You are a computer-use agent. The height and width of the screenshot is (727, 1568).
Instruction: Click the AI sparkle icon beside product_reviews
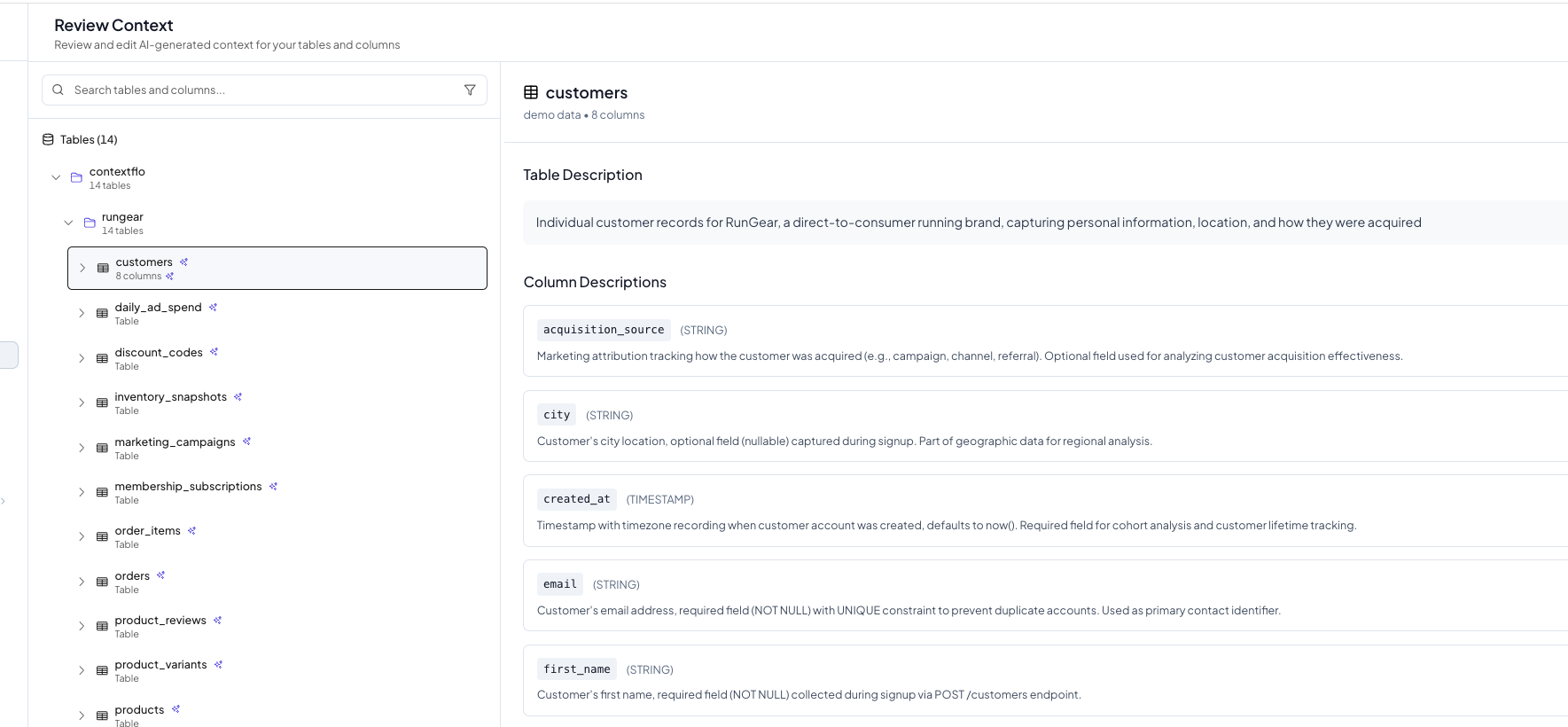coord(217,620)
